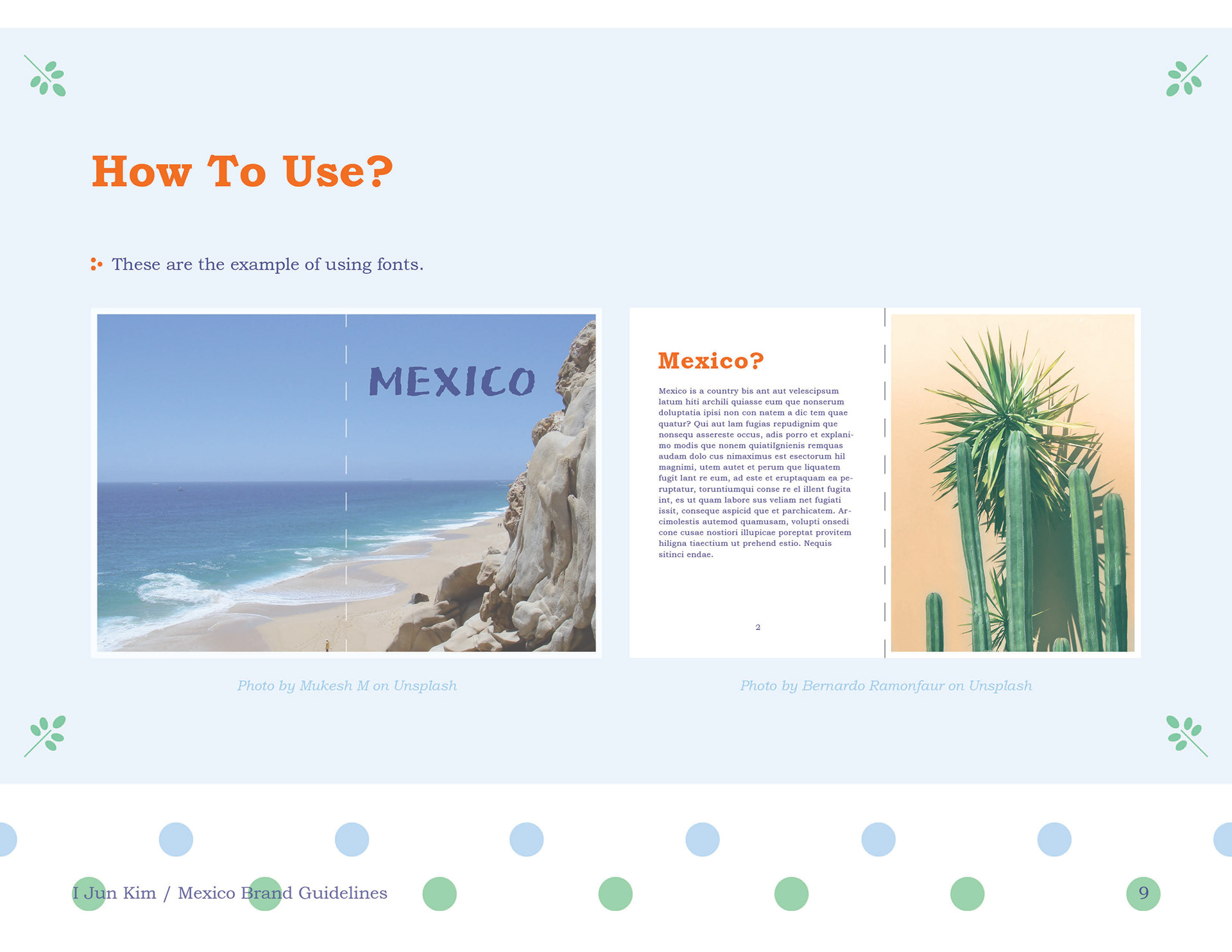Click the "Photo by Bernardo Ramonfaur on Unsplash" caption
This screenshot has width=1232, height=952.
coord(886,686)
